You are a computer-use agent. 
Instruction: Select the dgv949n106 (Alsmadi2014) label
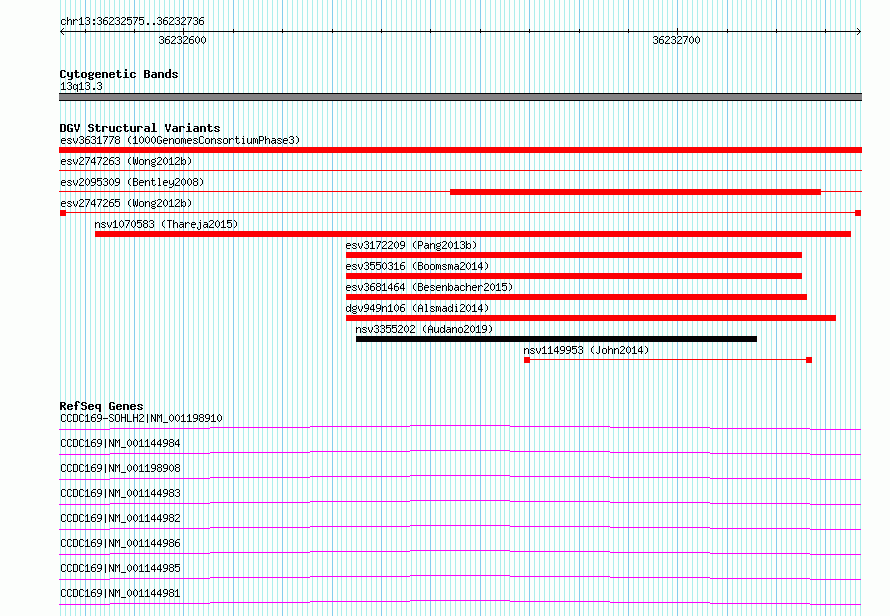417,308
